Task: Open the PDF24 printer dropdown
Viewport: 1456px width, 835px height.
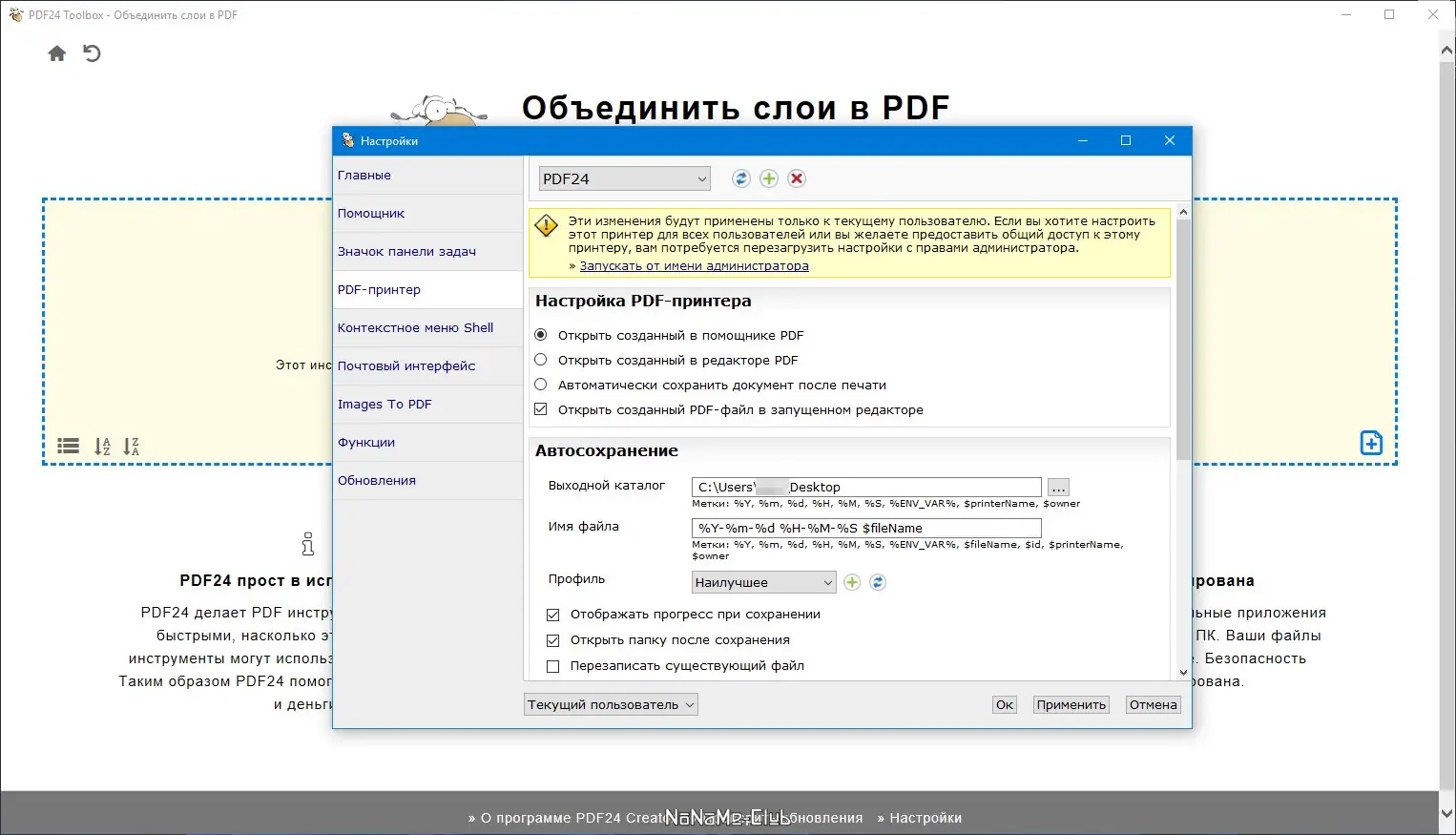Action: click(625, 178)
